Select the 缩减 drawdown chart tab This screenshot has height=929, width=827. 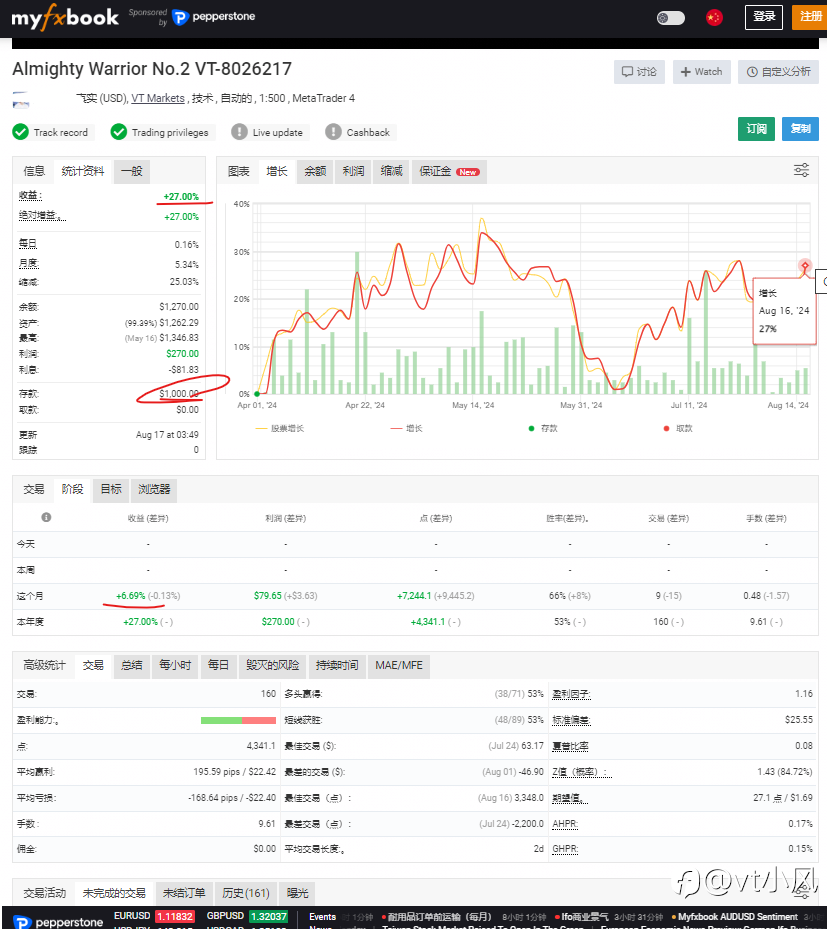click(392, 171)
